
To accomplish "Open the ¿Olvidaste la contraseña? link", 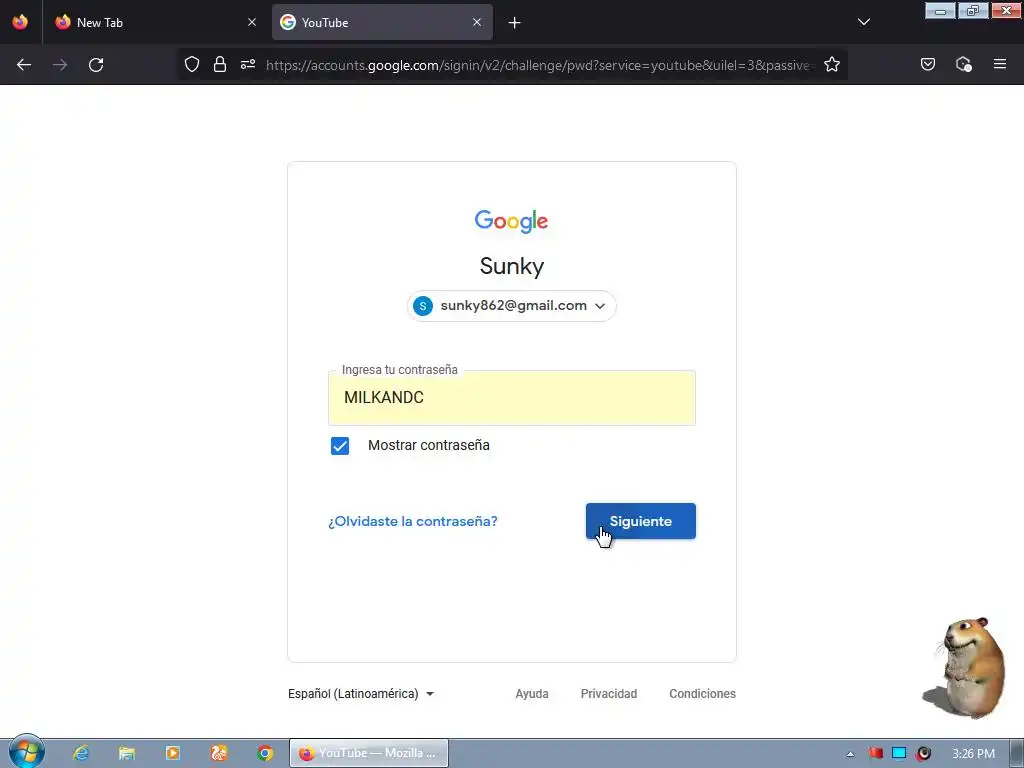I will coord(413,521).
